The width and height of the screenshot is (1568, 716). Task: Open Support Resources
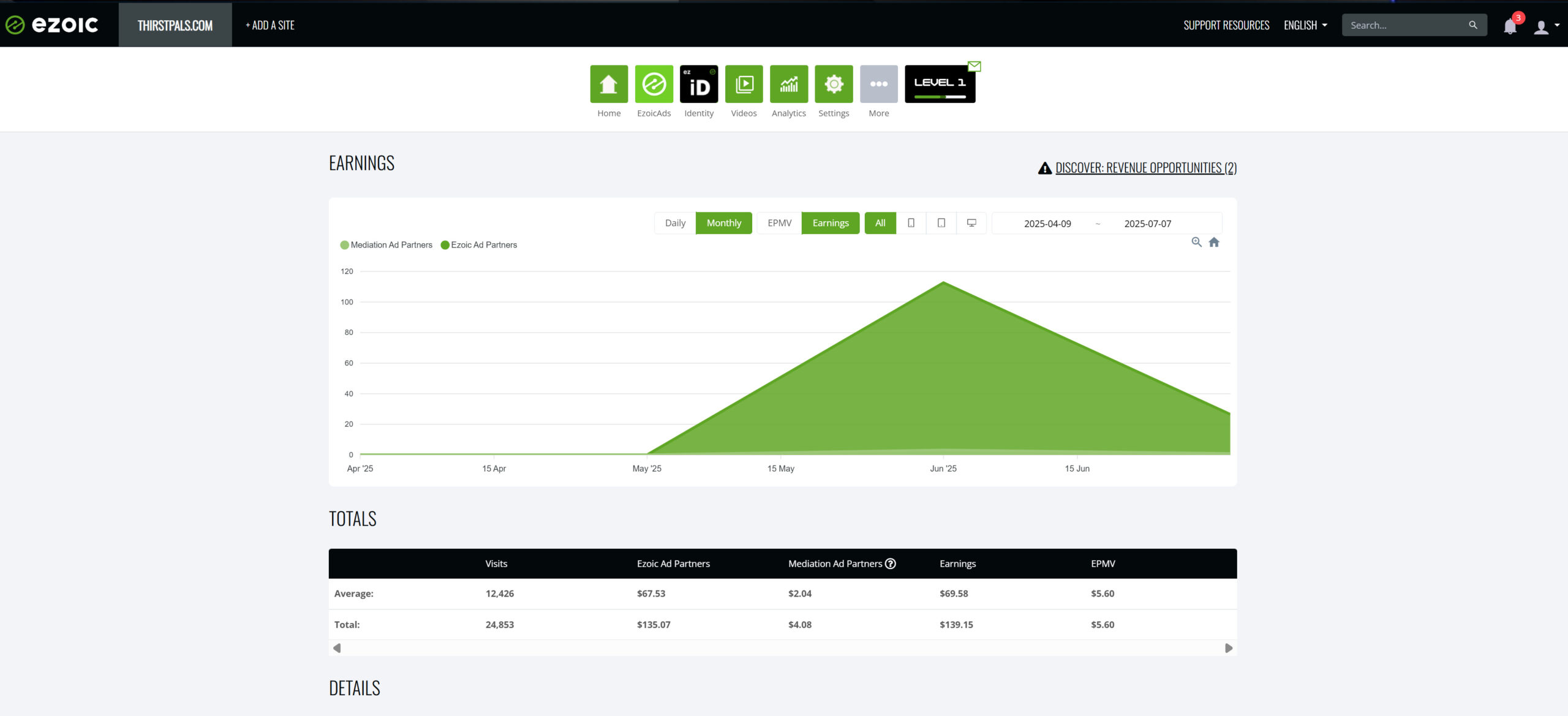(1226, 25)
